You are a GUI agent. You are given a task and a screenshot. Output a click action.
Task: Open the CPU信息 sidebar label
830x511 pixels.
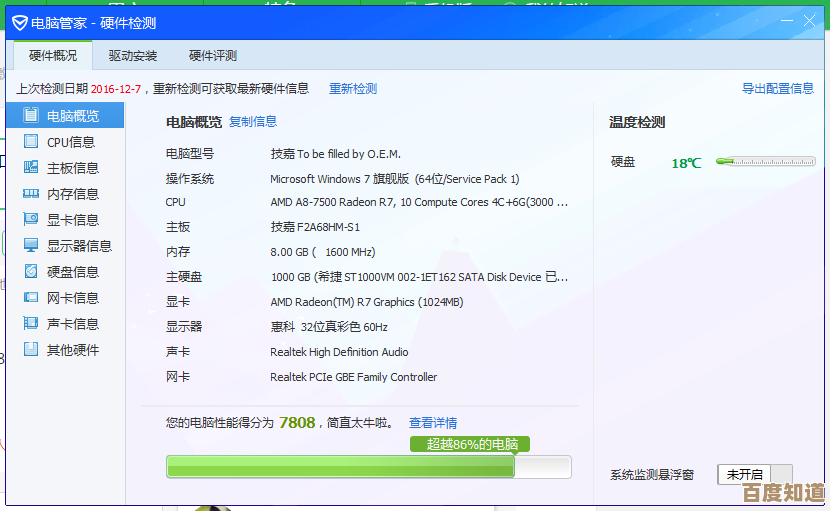tap(71, 142)
